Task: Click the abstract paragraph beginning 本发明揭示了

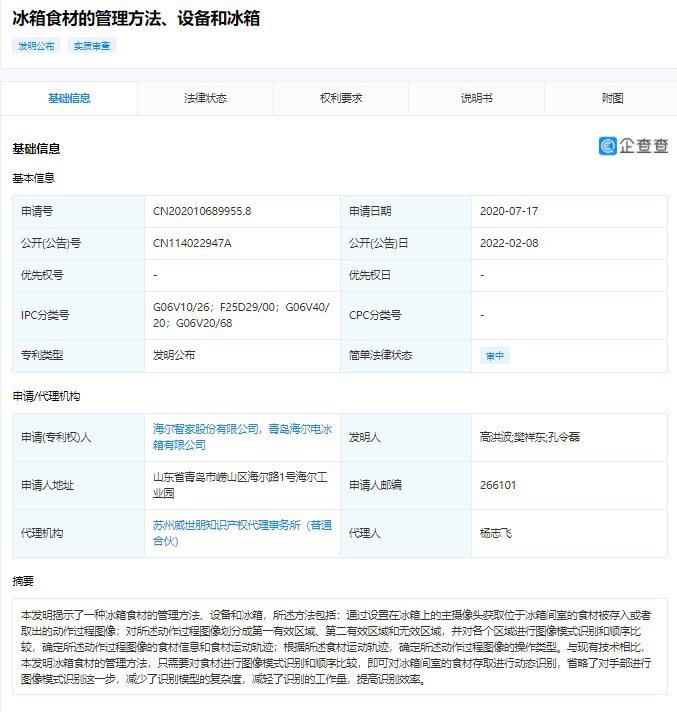Action: (x=336, y=647)
